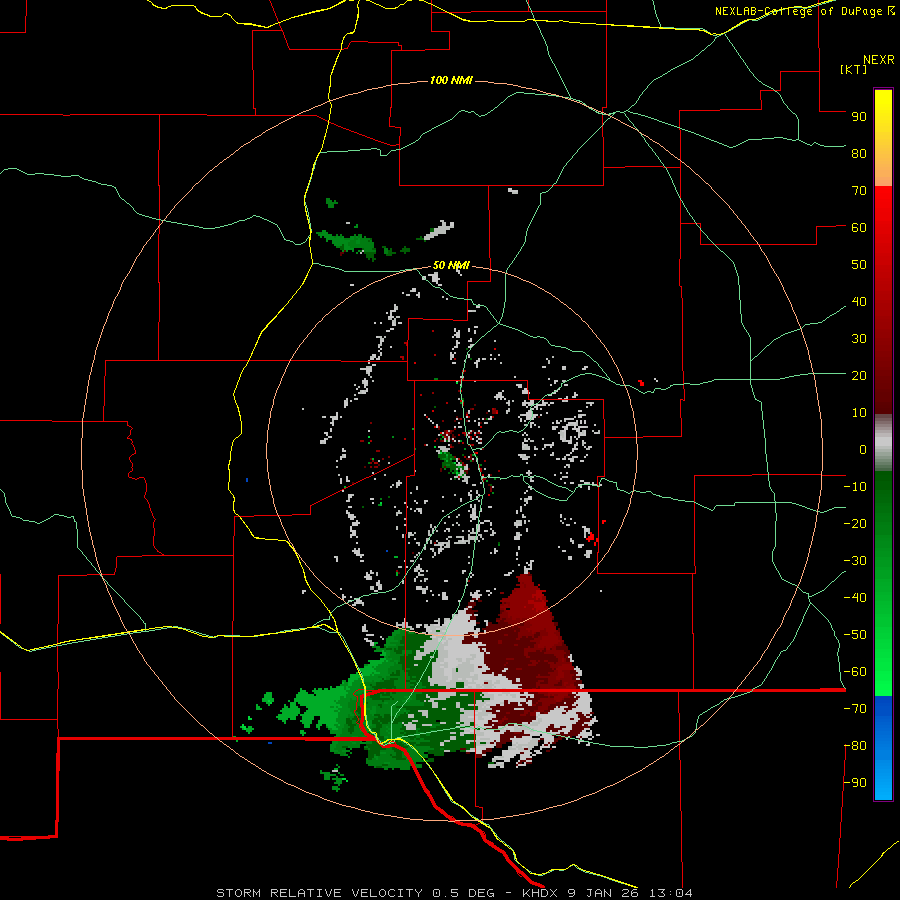Select the 20 value on the velocity scale
The height and width of the screenshot is (900, 900).
pyautogui.click(x=859, y=375)
